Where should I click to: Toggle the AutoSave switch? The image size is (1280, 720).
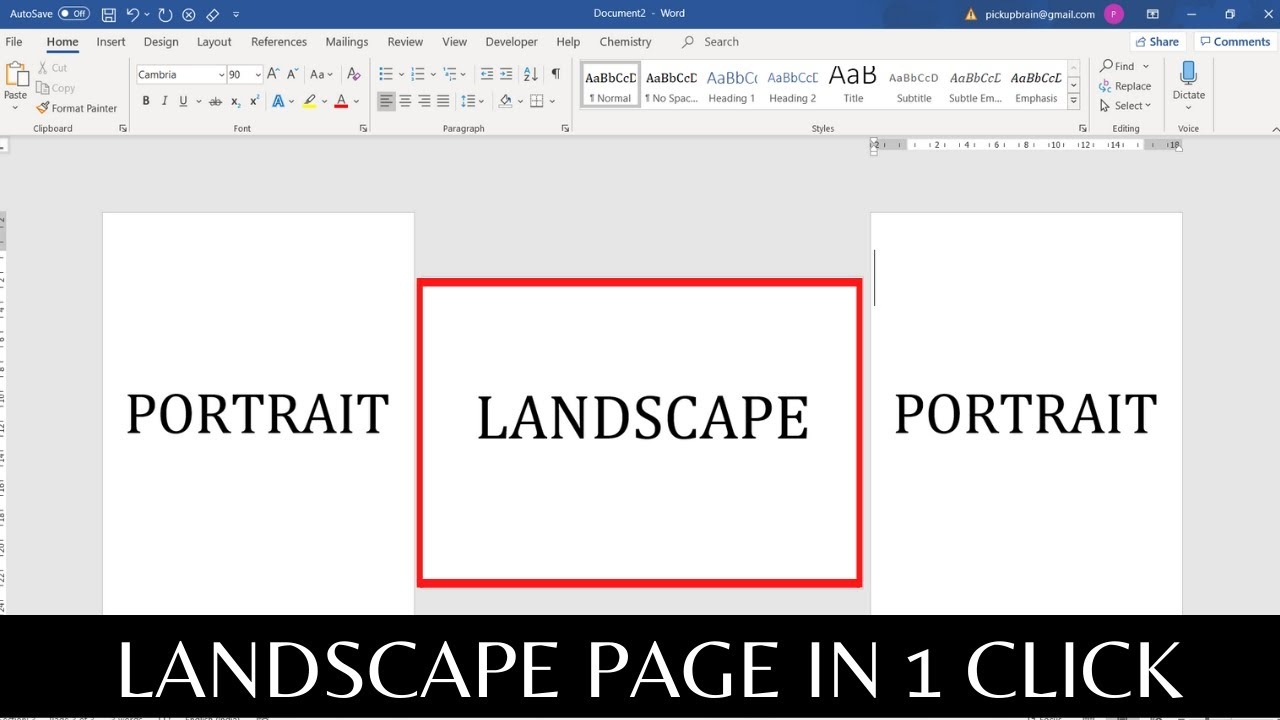tap(74, 14)
